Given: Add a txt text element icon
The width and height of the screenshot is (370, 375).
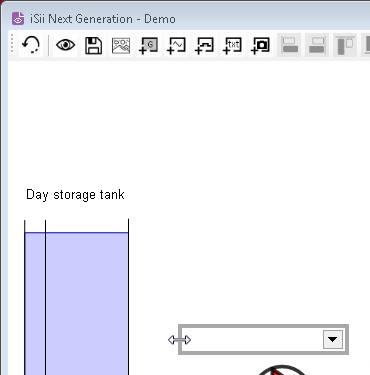Looking at the screenshot, I should 233,45.
